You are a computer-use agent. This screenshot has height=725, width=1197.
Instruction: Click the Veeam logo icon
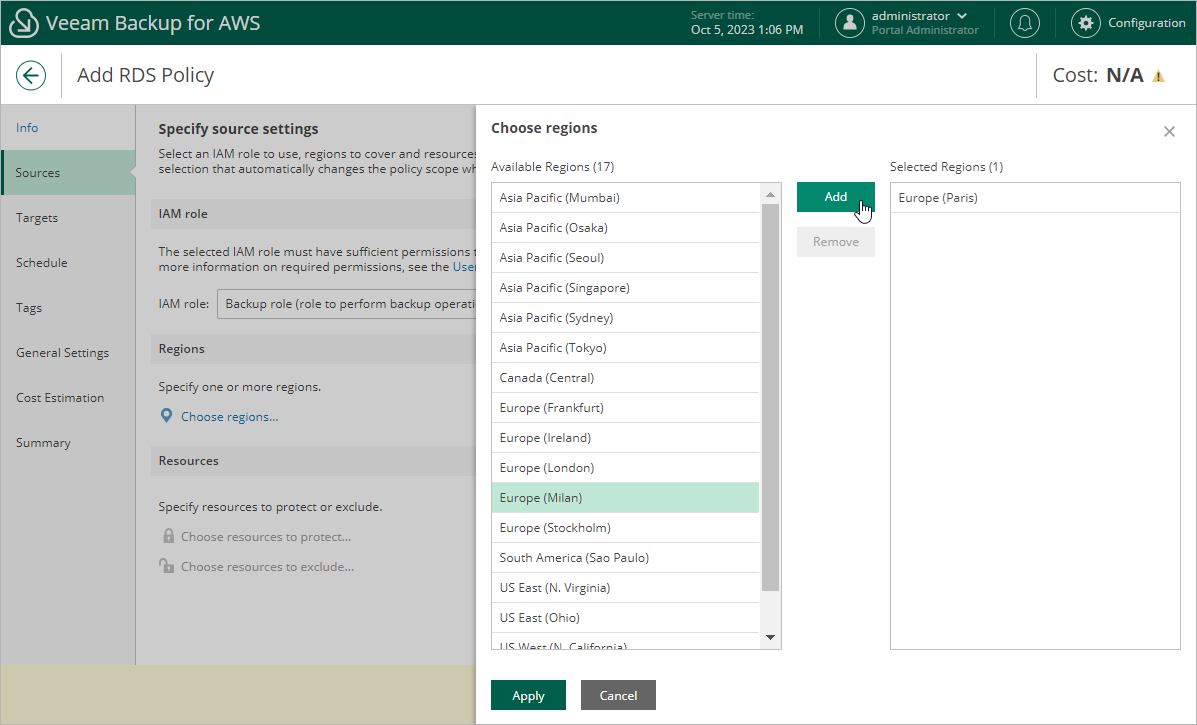24,23
